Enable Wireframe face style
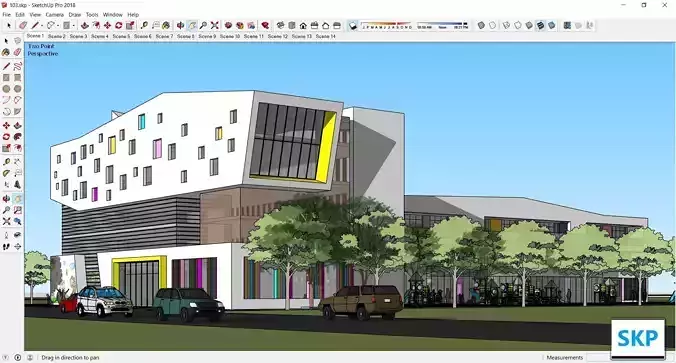 [x=506, y=25]
